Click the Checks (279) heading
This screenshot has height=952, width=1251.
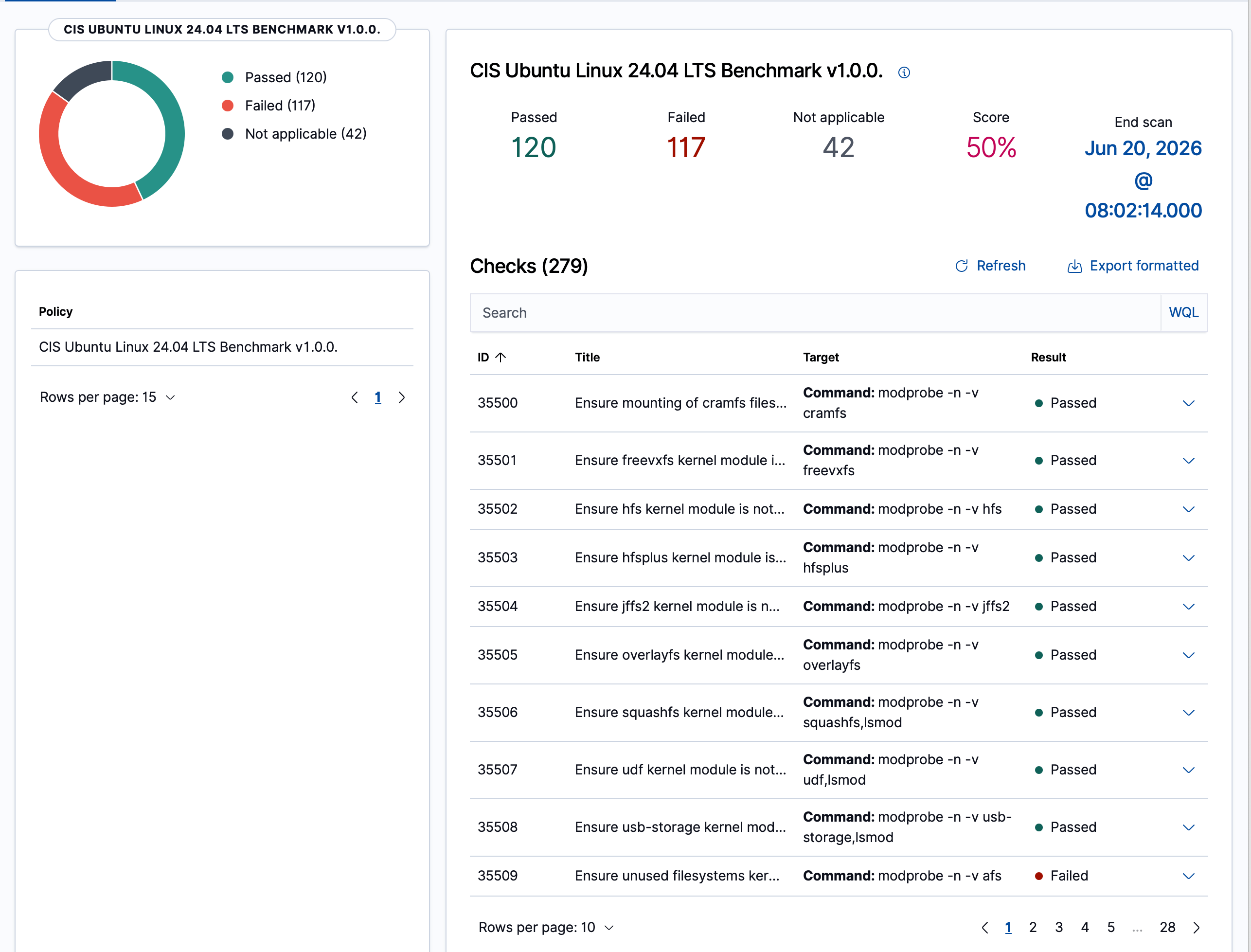pyautogui.click(x=529, y=266)
